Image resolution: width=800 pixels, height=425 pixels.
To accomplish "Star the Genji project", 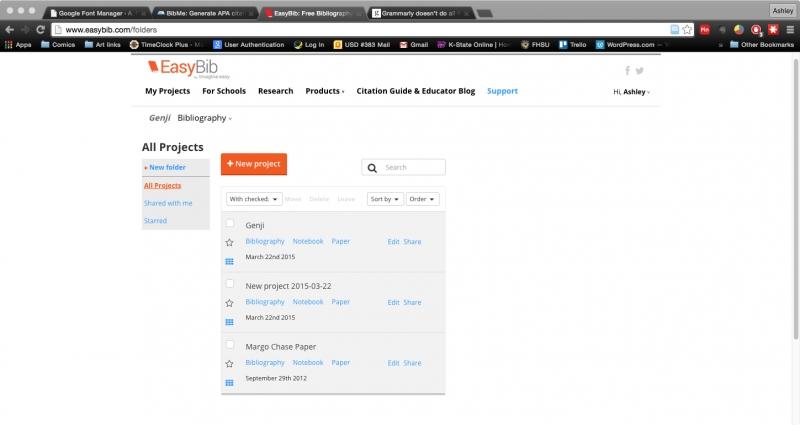I will [229, 242].
